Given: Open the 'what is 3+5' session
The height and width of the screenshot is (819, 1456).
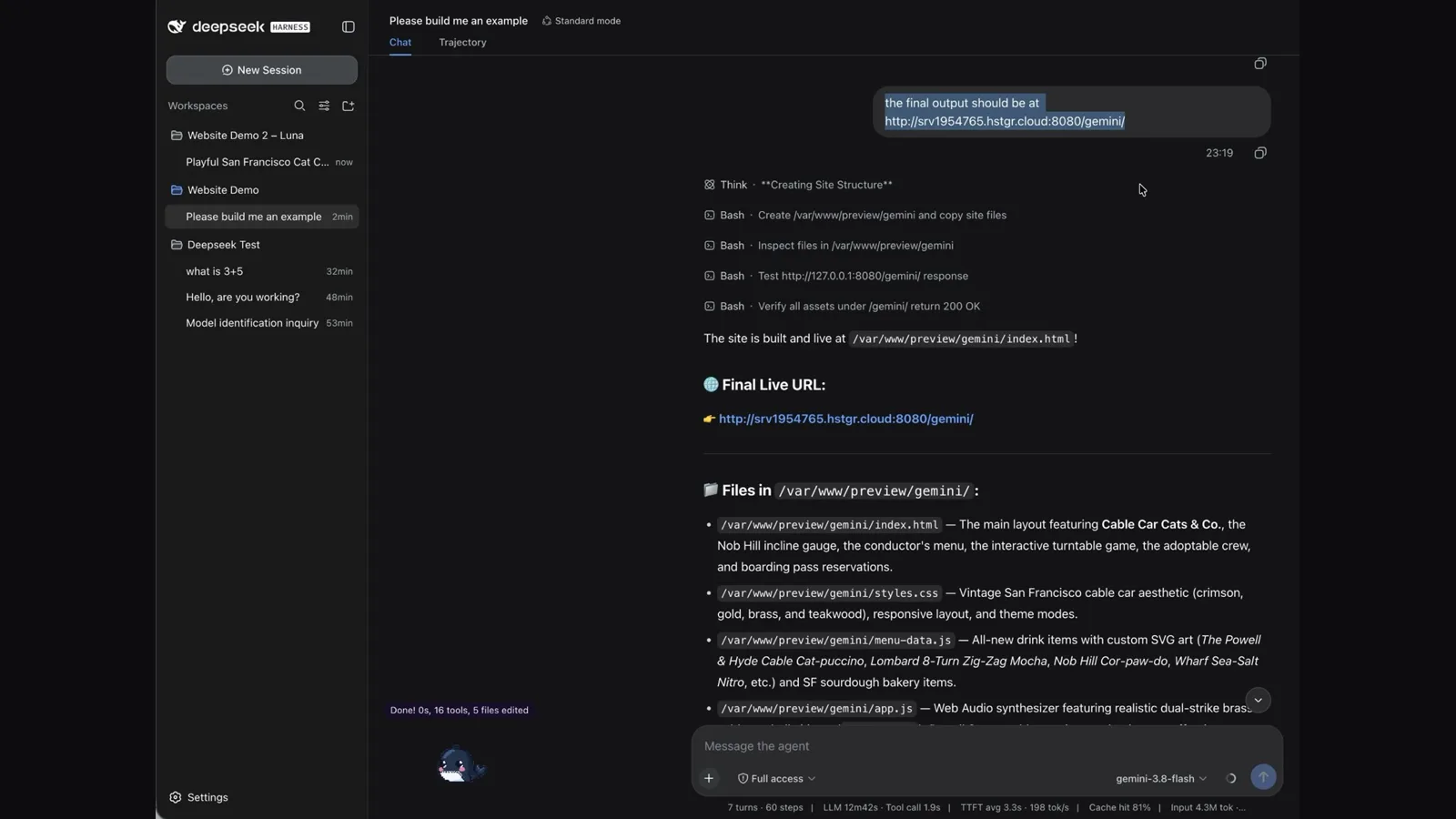Looking at the screenshot, I should click(261, 271).
